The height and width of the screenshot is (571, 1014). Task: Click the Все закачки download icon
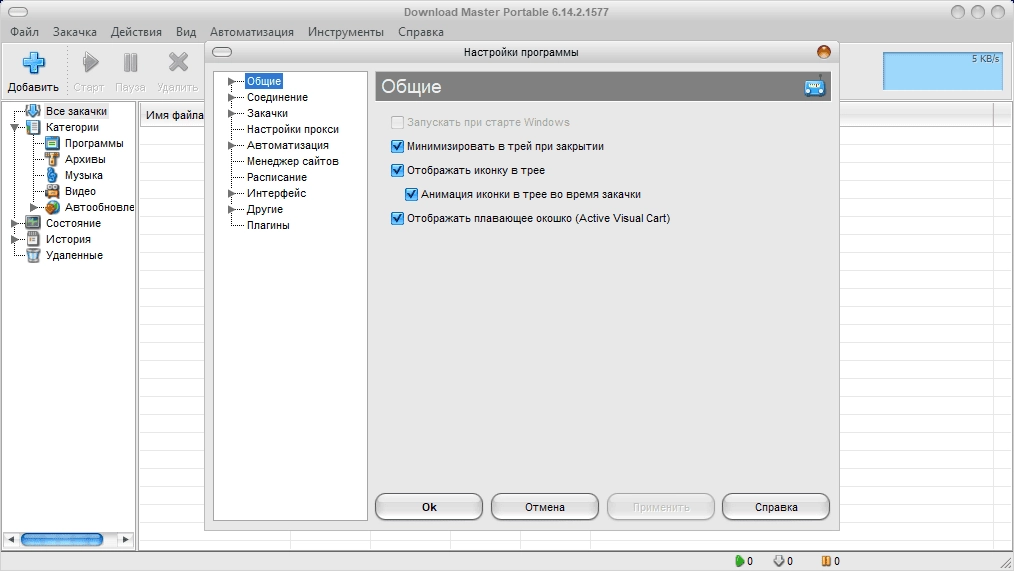tap(33, 111)
